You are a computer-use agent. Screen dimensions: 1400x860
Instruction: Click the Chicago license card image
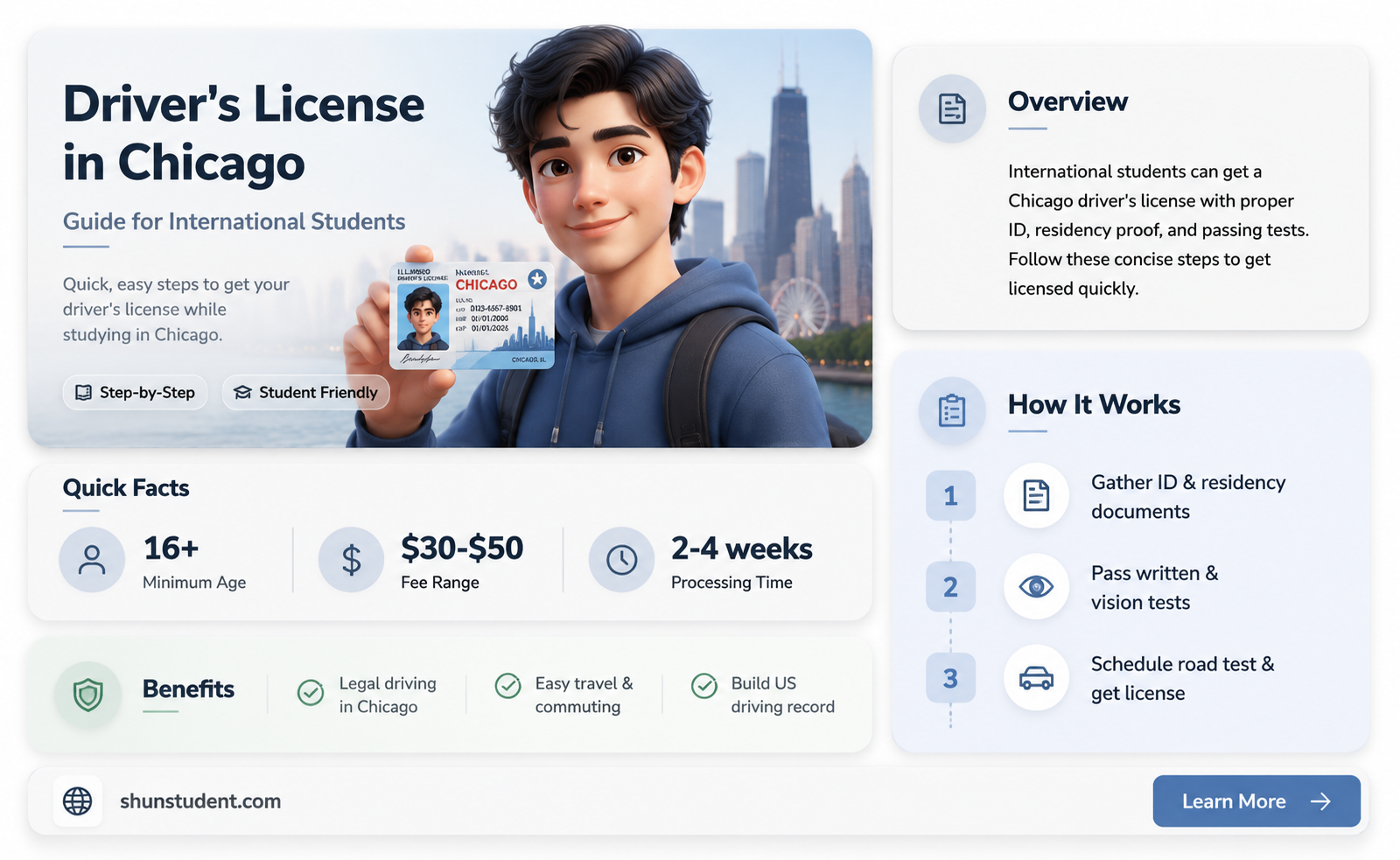(x=472, y=315)
